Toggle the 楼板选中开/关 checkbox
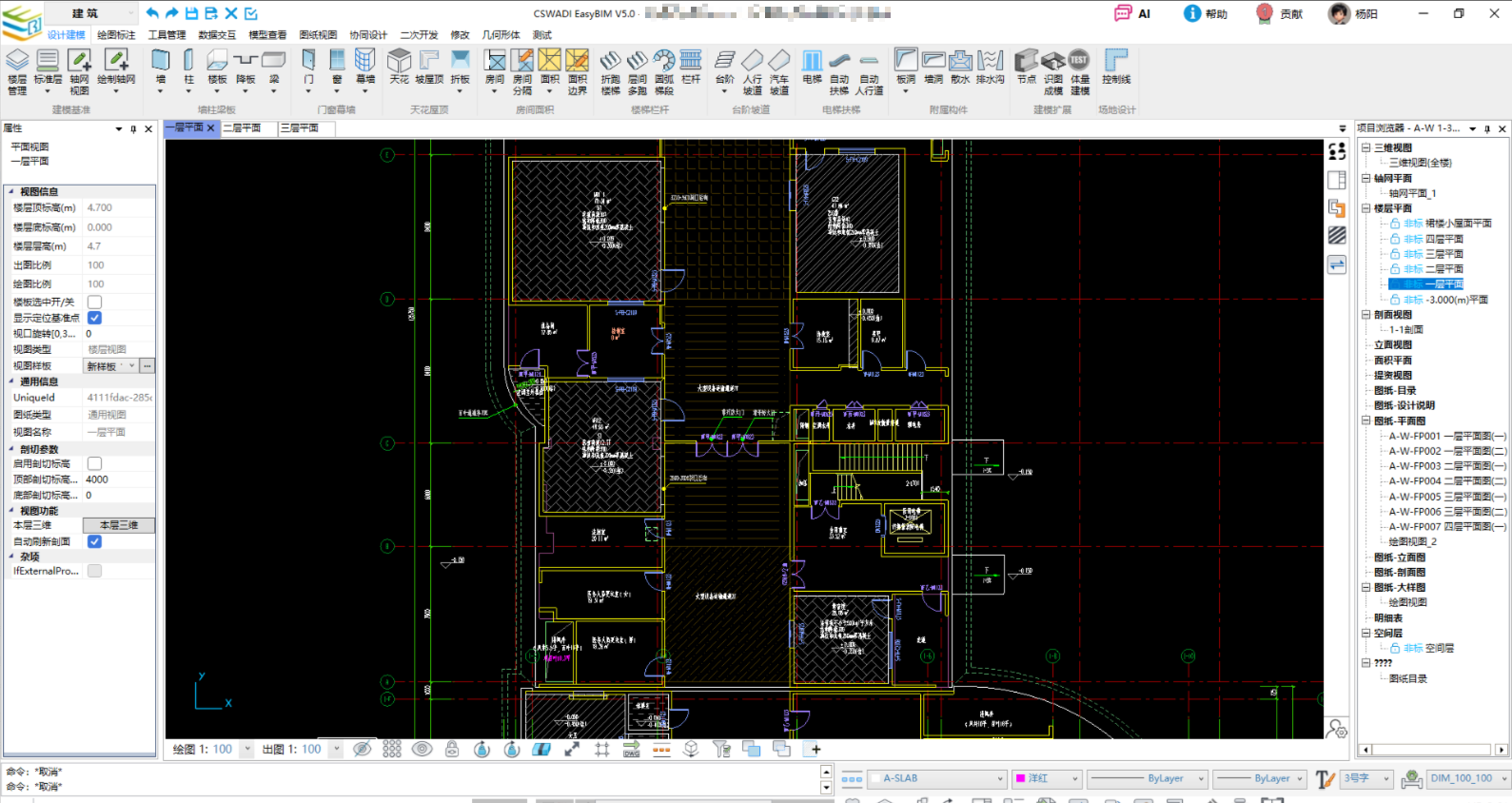The width and height of the screenshot is (1512, 803). 95,302
